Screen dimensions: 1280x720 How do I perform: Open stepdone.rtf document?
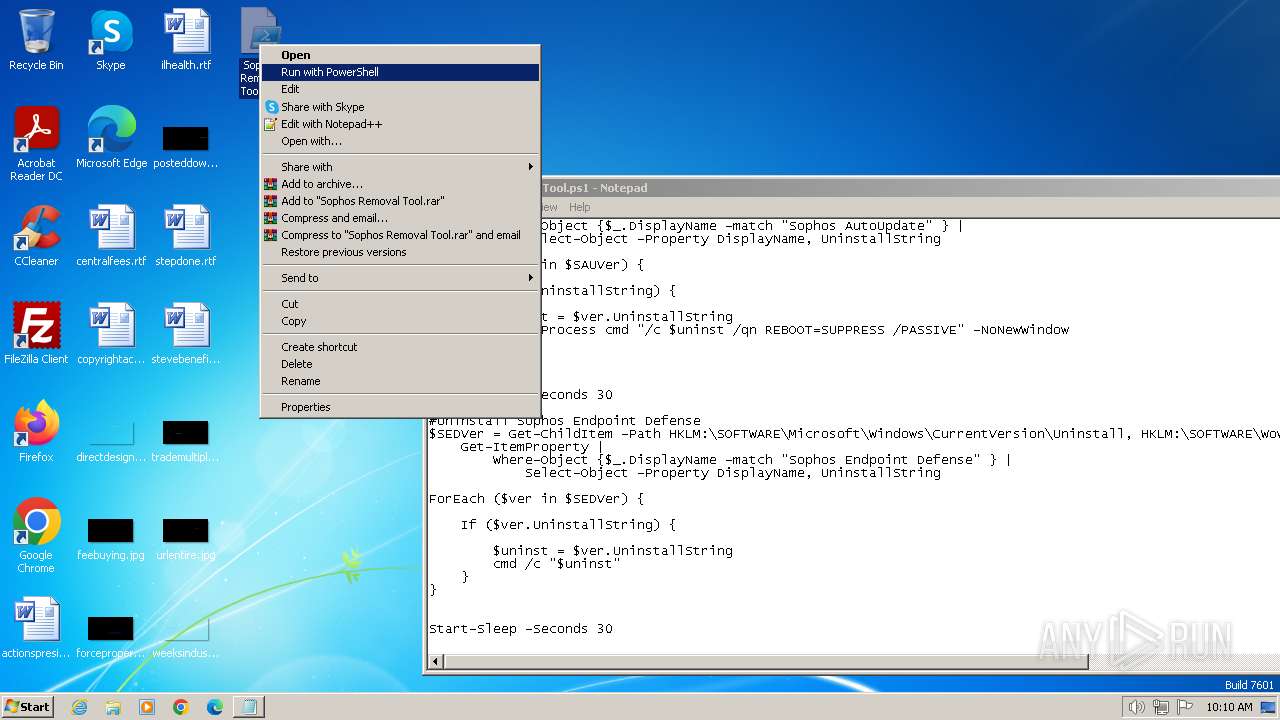[x=186, y=236]
